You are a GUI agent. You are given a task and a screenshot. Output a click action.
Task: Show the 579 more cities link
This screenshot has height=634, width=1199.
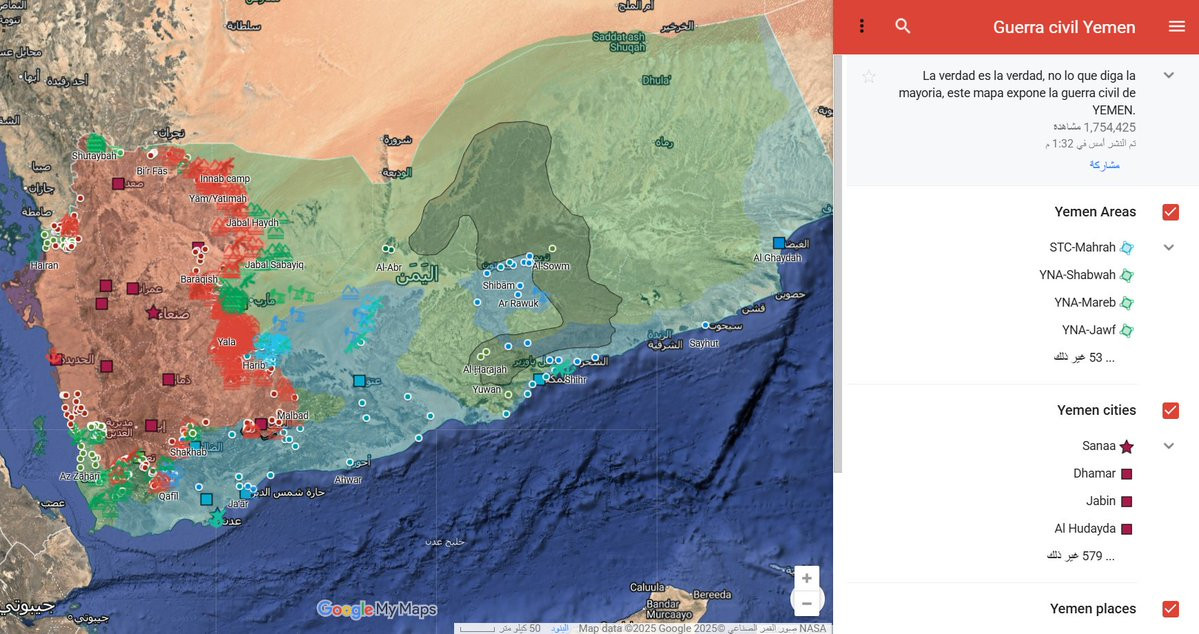coord(1080,556)
